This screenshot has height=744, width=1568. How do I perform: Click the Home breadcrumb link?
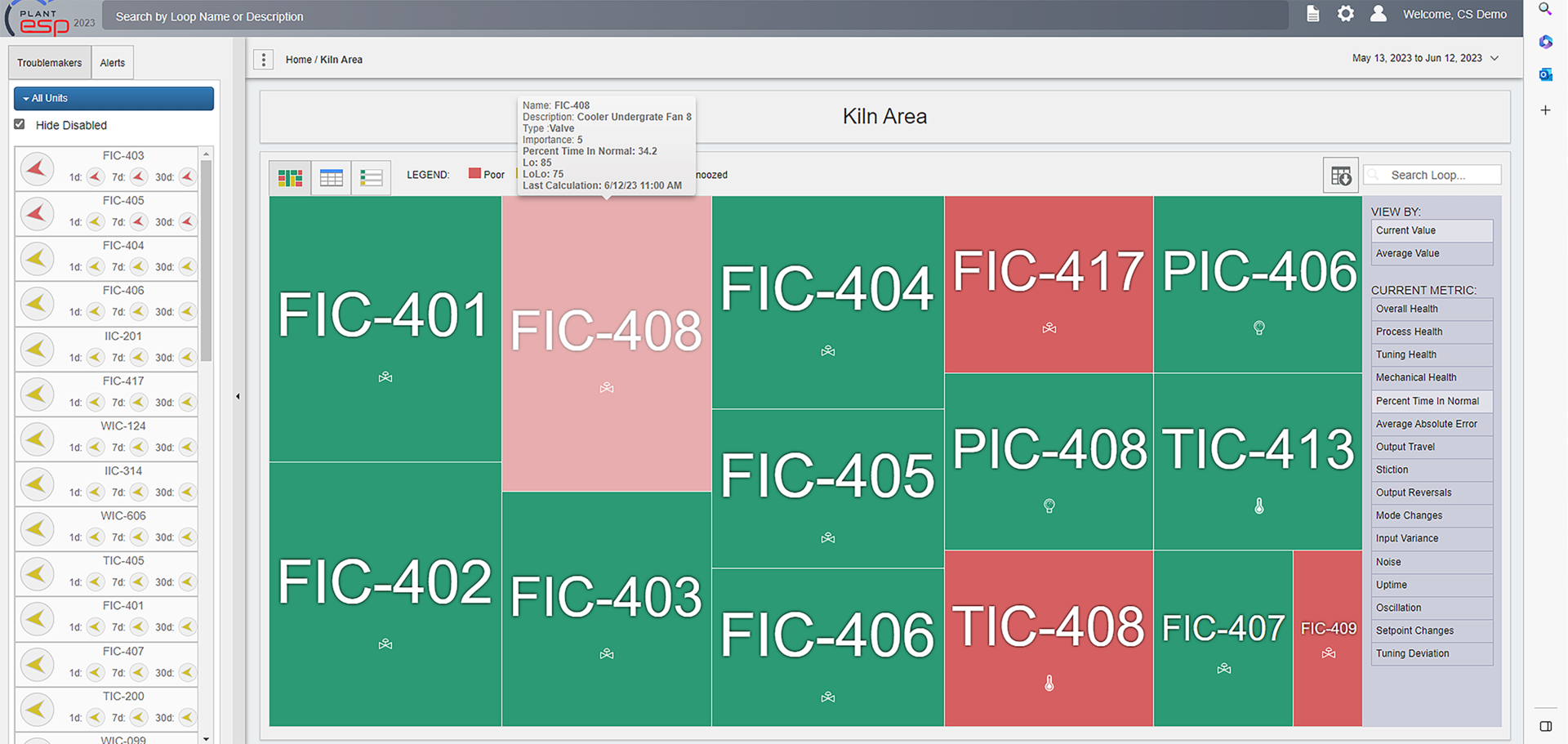pos(298,60)
